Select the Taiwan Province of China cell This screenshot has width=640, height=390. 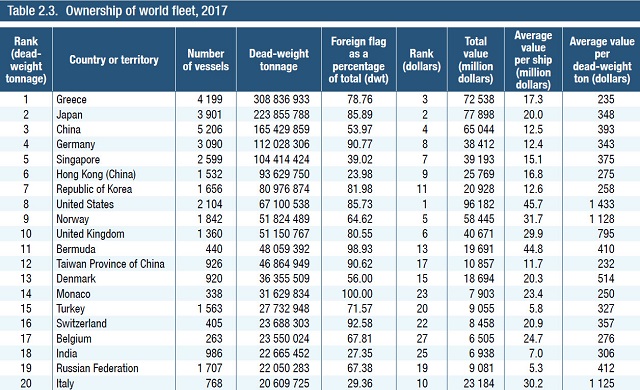pyautogui.click(x=110, y=264)
